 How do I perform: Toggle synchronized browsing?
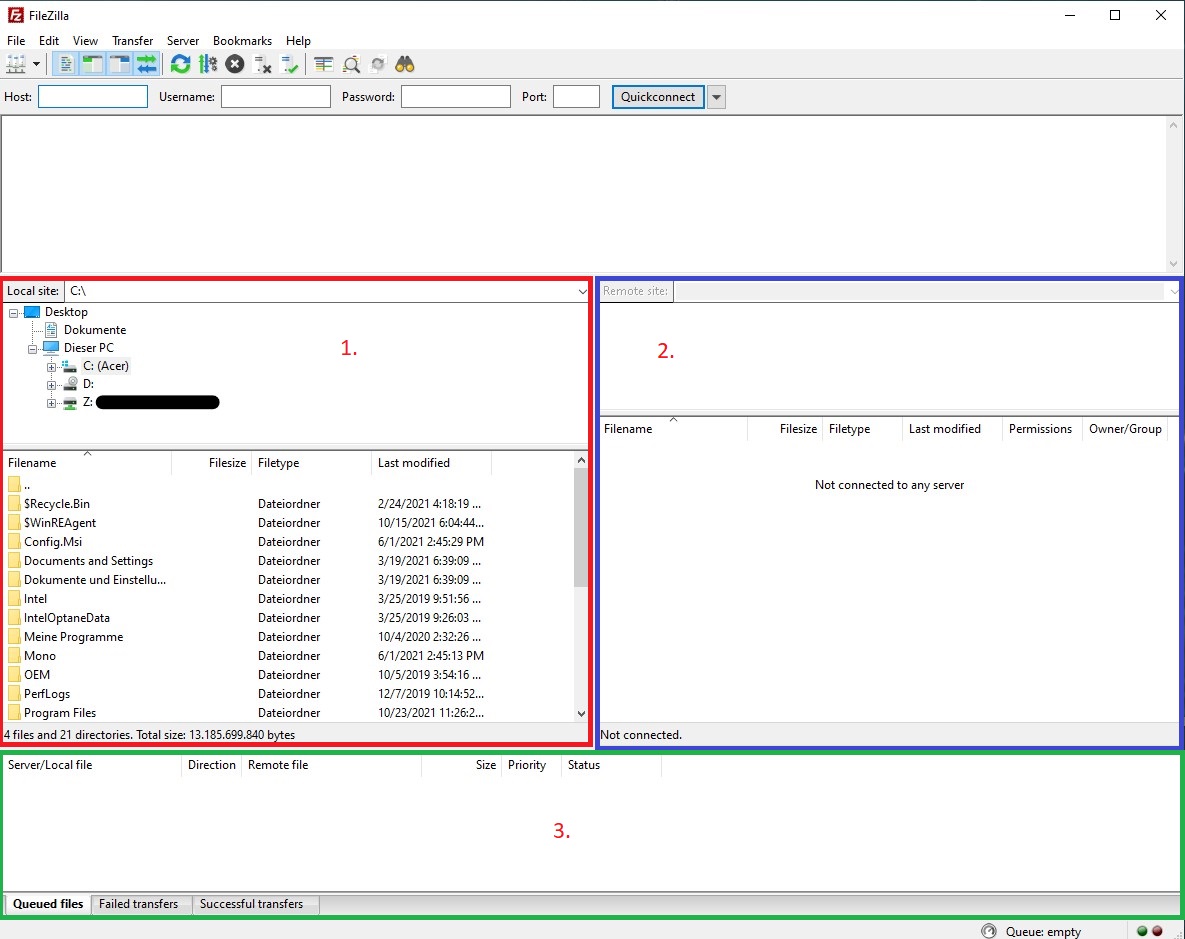[378, 64]
